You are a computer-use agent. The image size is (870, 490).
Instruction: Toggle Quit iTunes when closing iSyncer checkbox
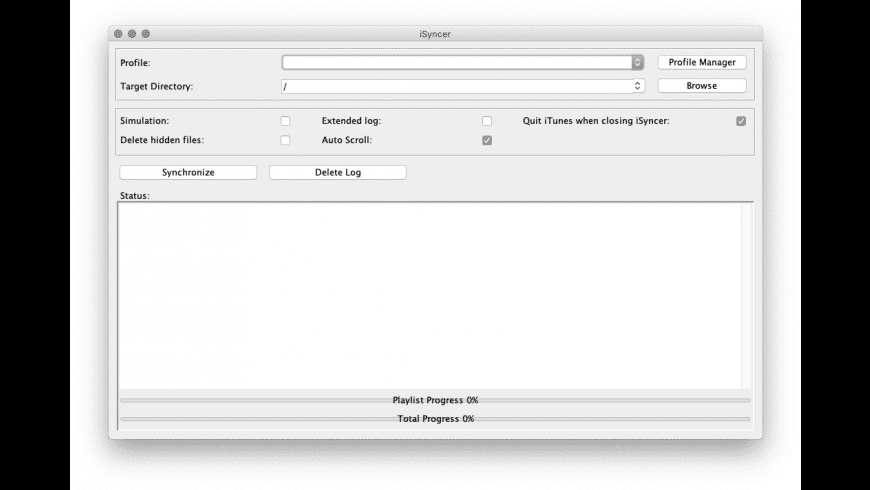pyautogui.click(x=741, y=121)
